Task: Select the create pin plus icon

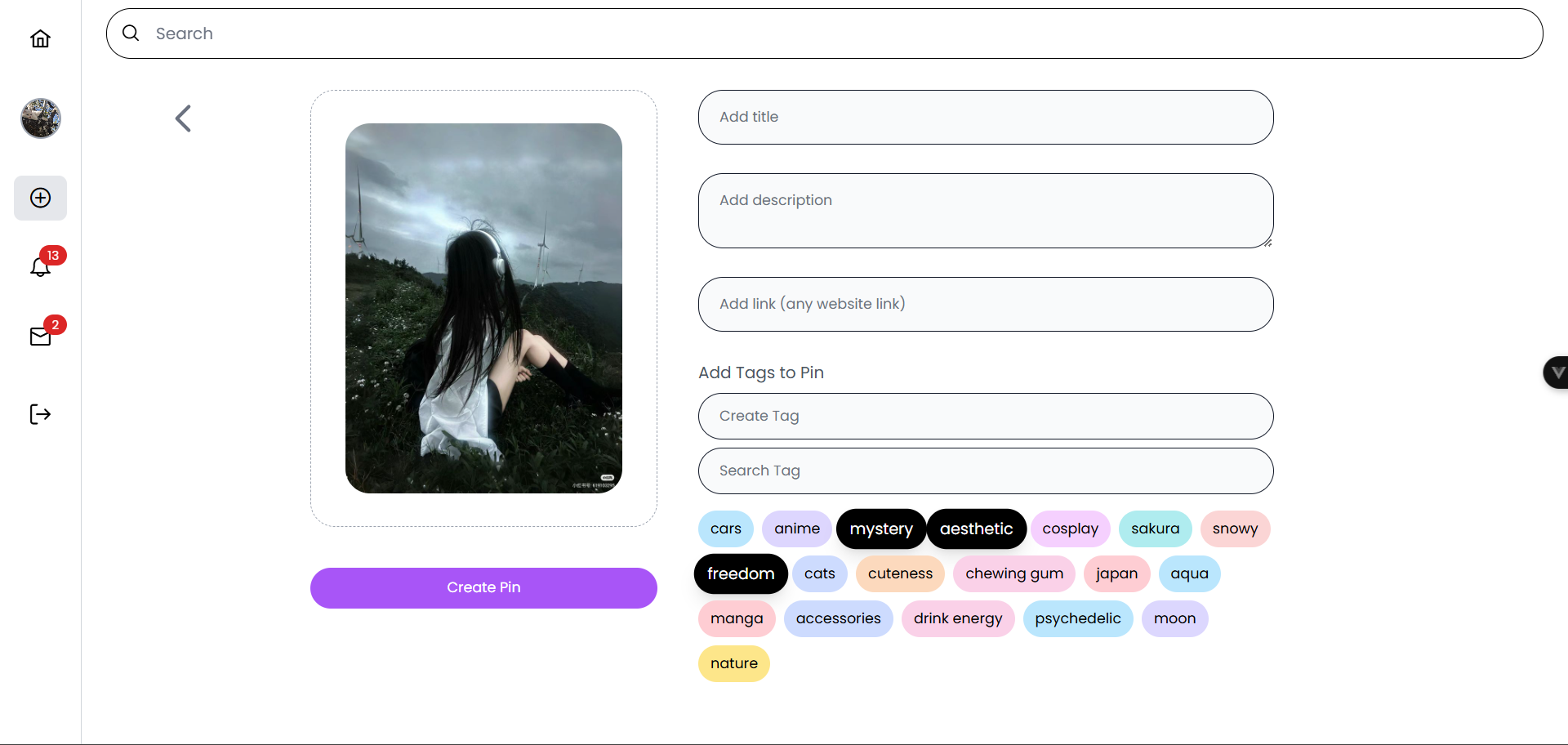Action: 40,198
